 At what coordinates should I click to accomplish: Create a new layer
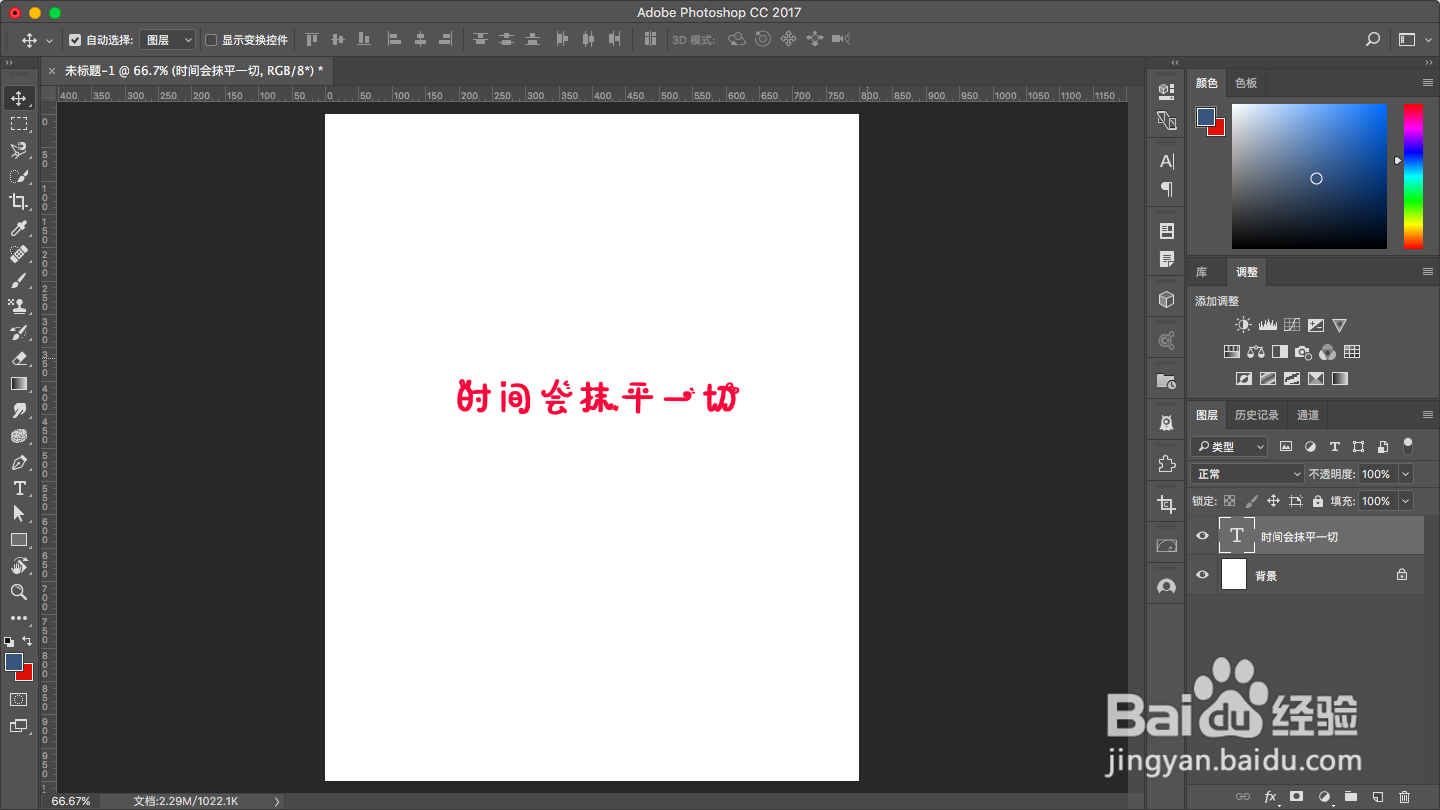pyautogui.click(x=1378, y=797)
